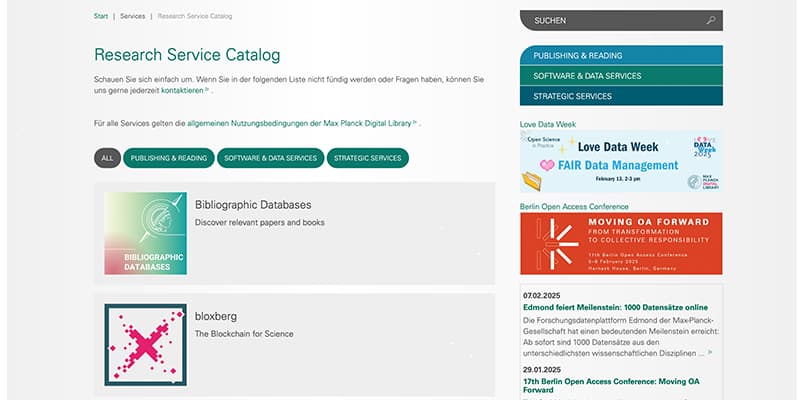Filter by Software & Data Services pill

[270, 158]
